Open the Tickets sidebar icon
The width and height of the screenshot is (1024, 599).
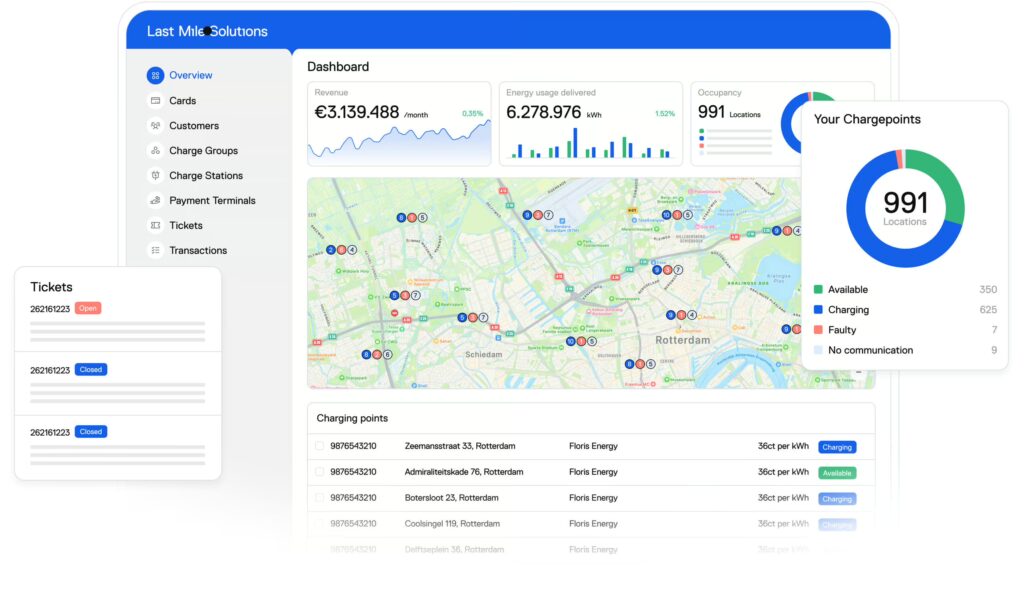(155, 226)
